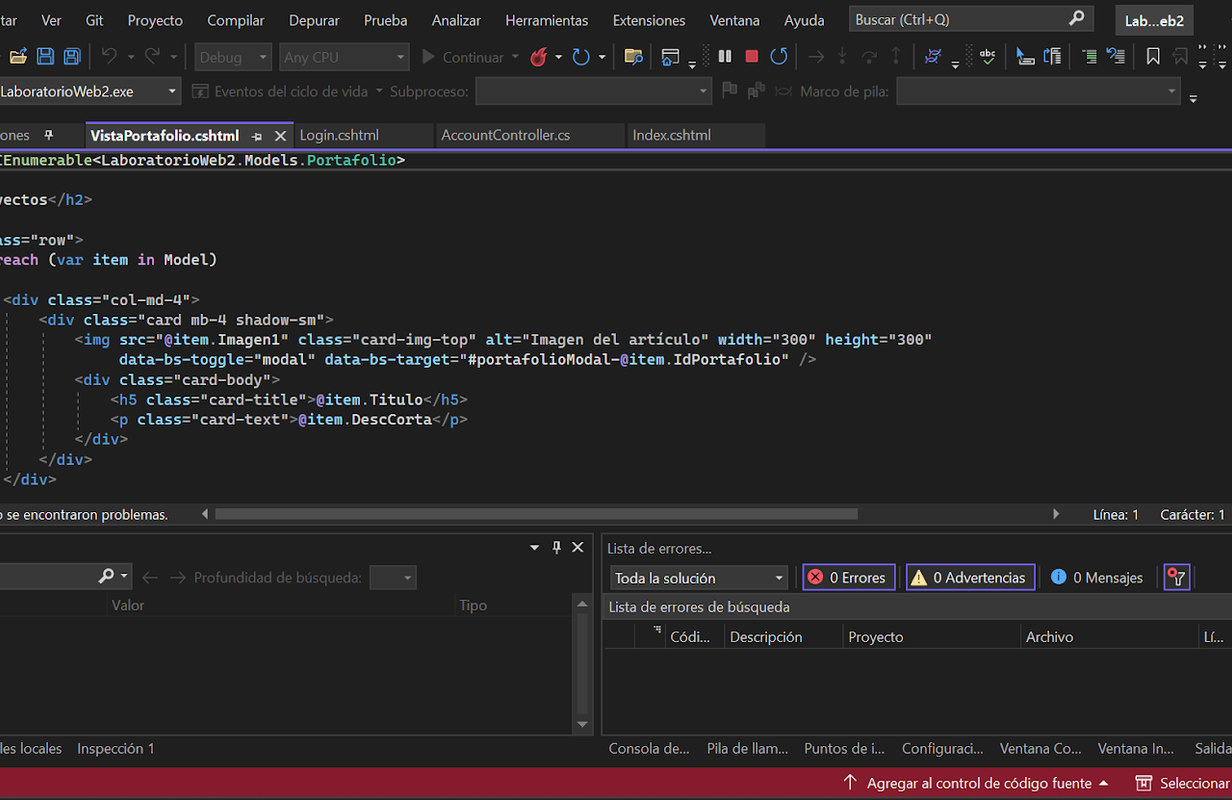Restart the application with the circular arrow

581,57
